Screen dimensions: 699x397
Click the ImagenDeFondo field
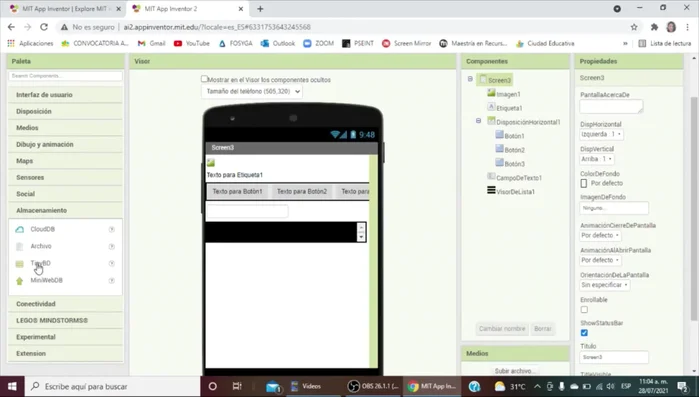coord(614,208)
